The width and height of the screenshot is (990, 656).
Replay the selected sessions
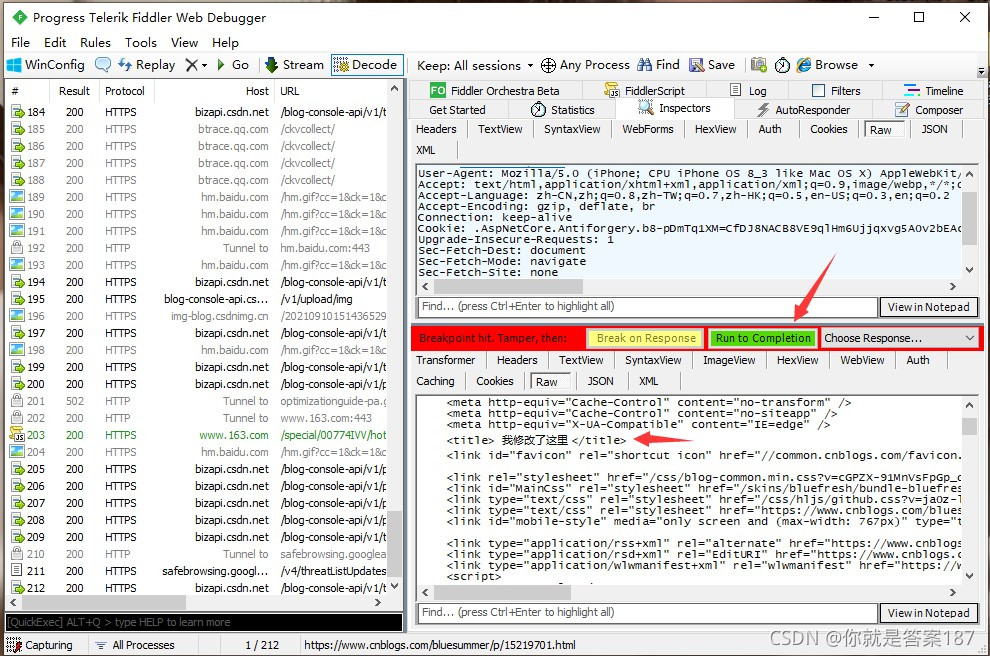(147, 65)
